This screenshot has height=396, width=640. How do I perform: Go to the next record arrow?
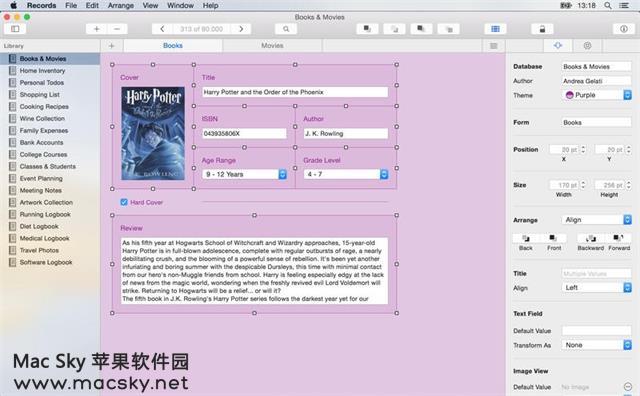point(241,29)
